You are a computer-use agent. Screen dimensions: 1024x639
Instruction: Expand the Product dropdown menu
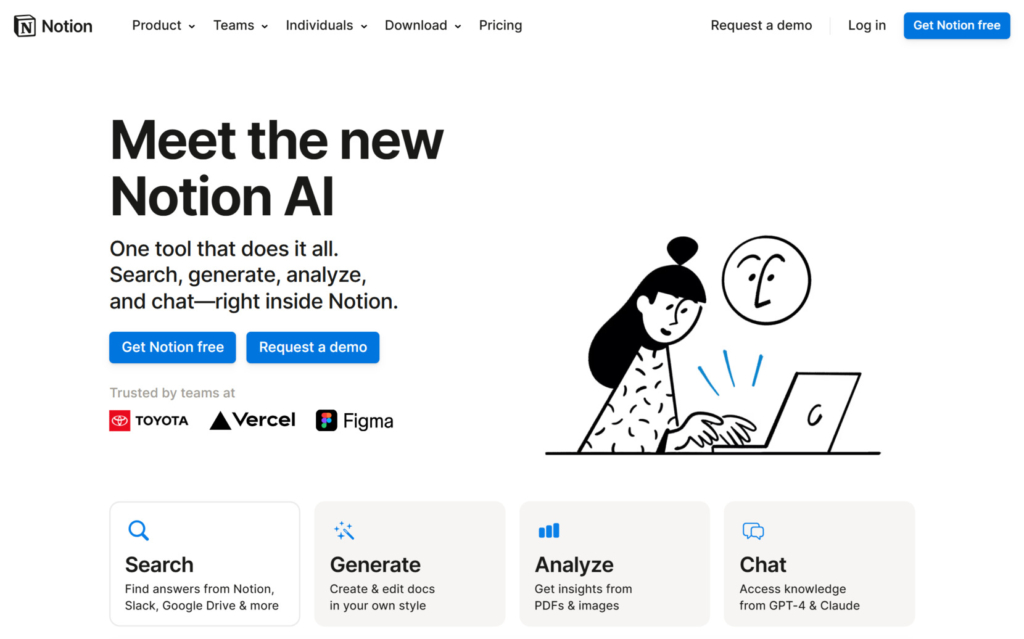tap(163, 25)
